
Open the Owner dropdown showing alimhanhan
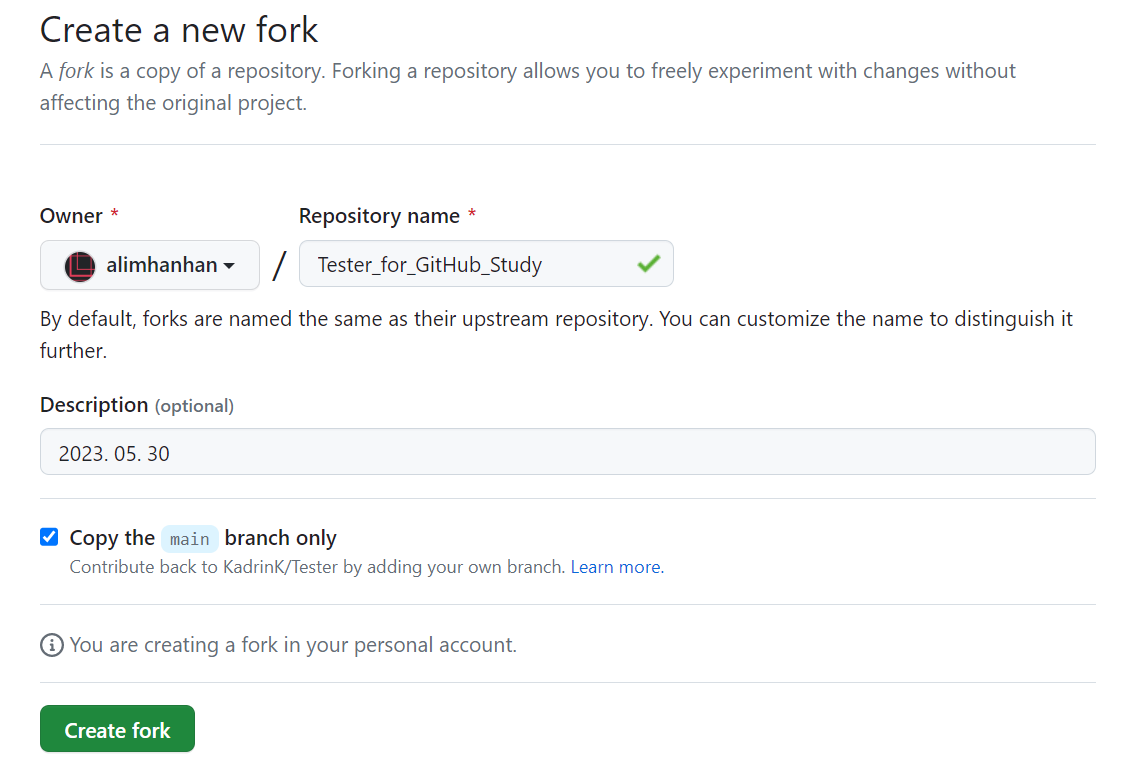pyautogui.click(x=150, y=265)
